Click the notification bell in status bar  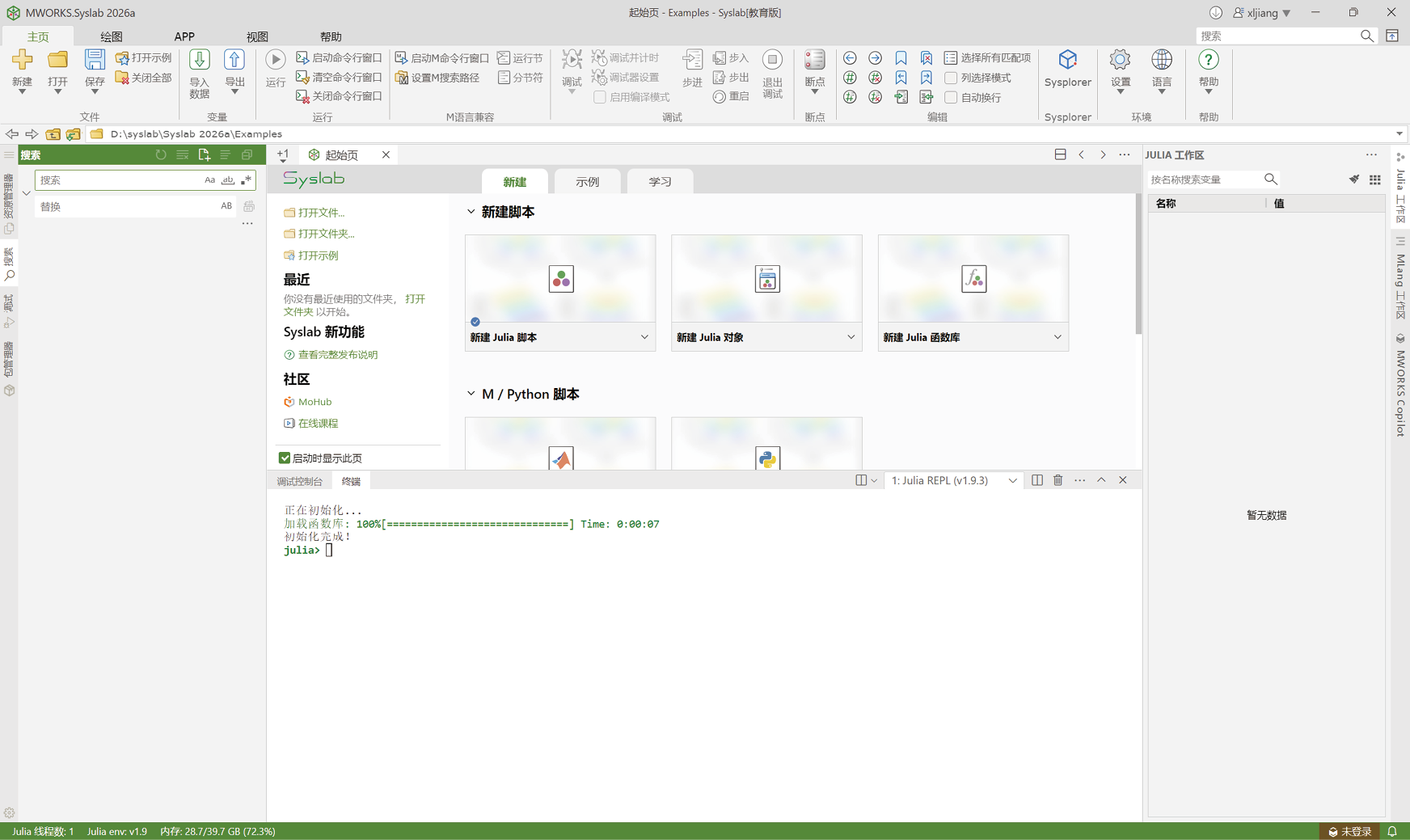coord(1392,831)
